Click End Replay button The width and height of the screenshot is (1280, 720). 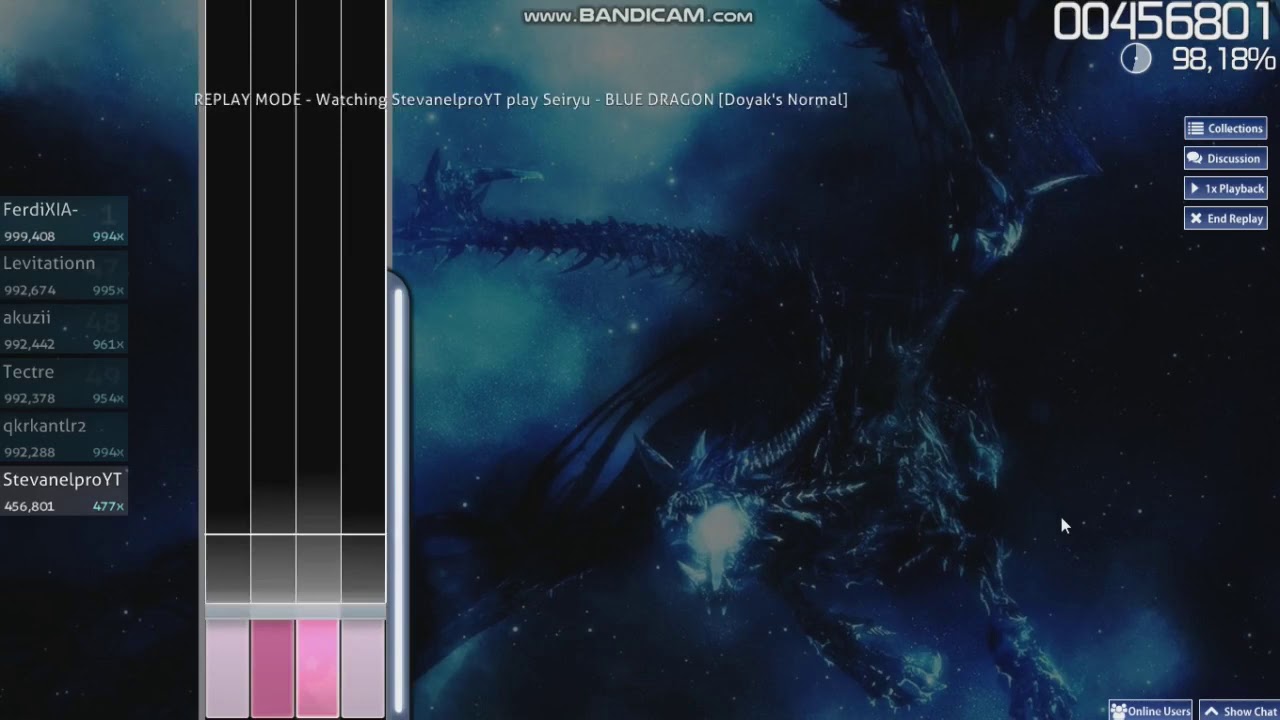(1225, 218)
